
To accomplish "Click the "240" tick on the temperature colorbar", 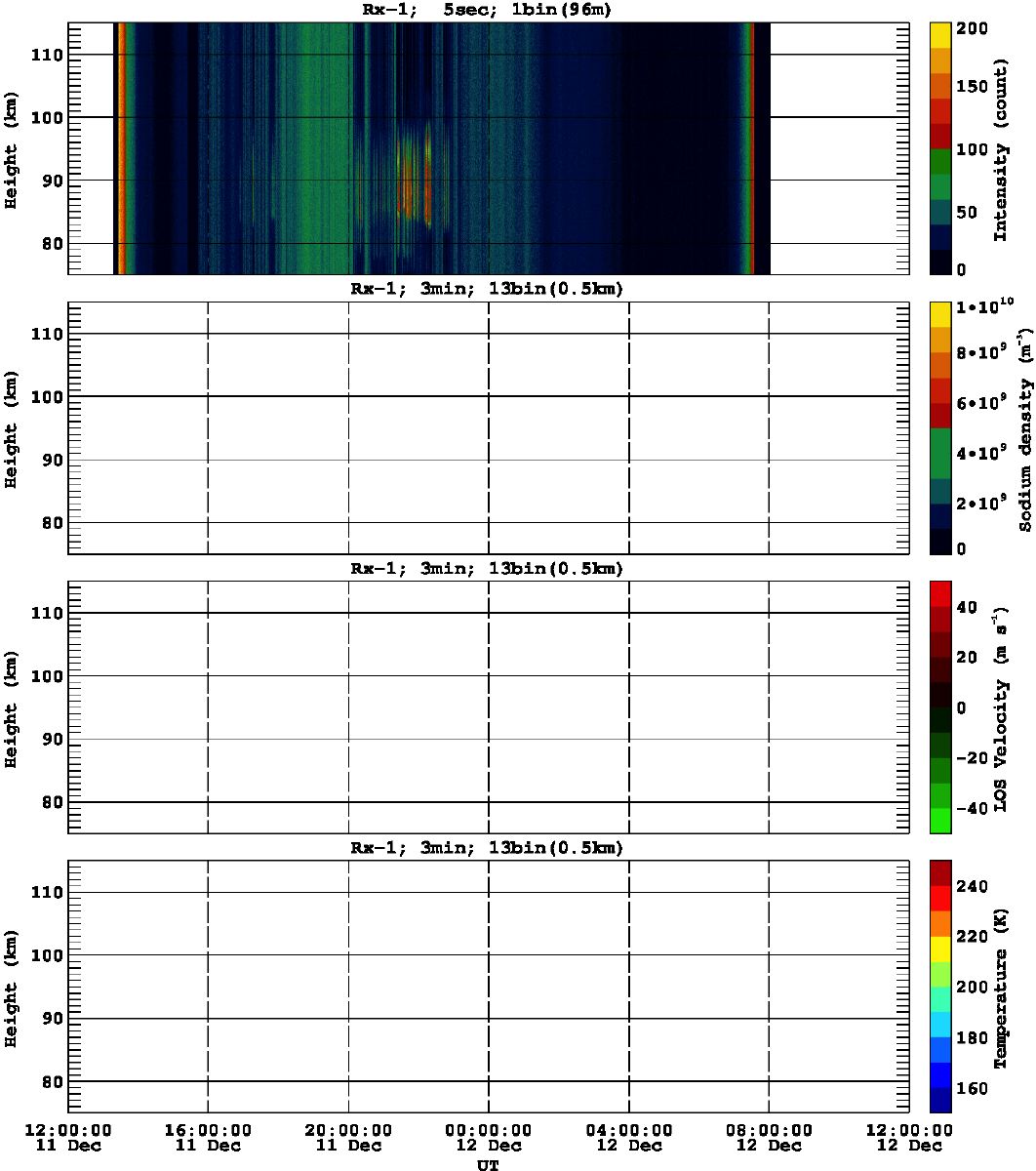I will (x=974, y=886).
